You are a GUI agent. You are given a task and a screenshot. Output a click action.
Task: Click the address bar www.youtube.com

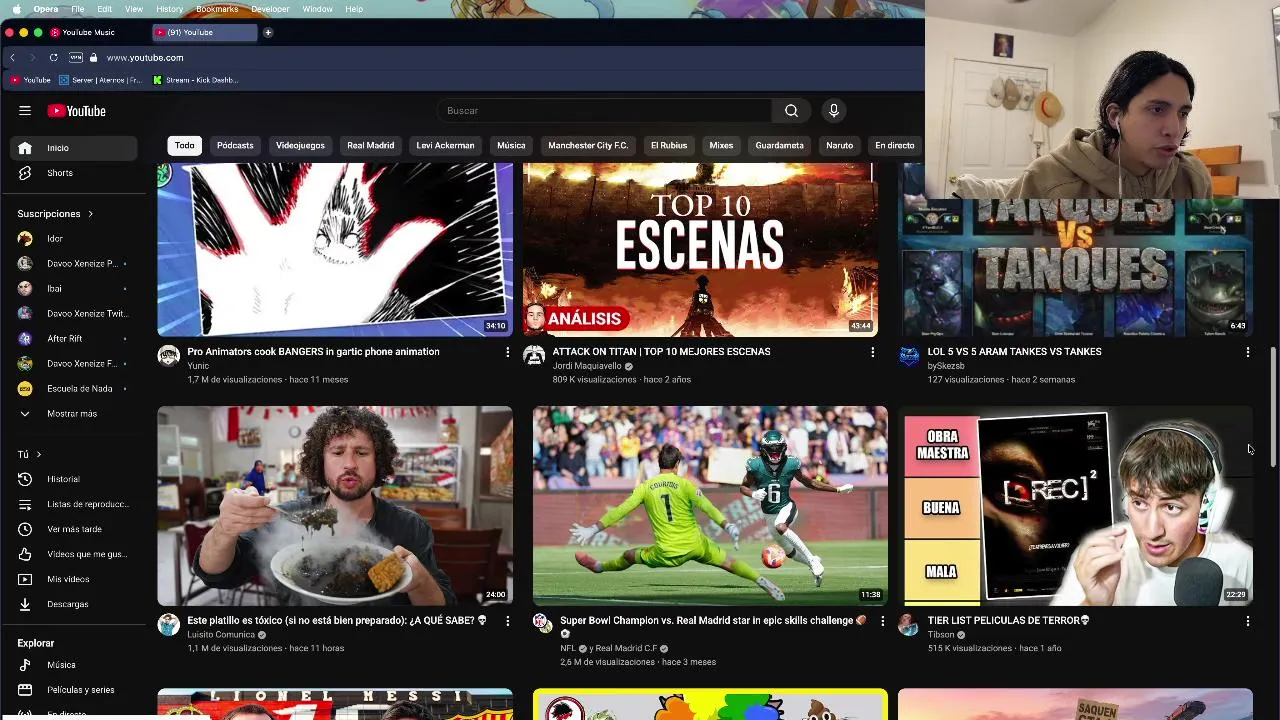[x=145, y=58]
